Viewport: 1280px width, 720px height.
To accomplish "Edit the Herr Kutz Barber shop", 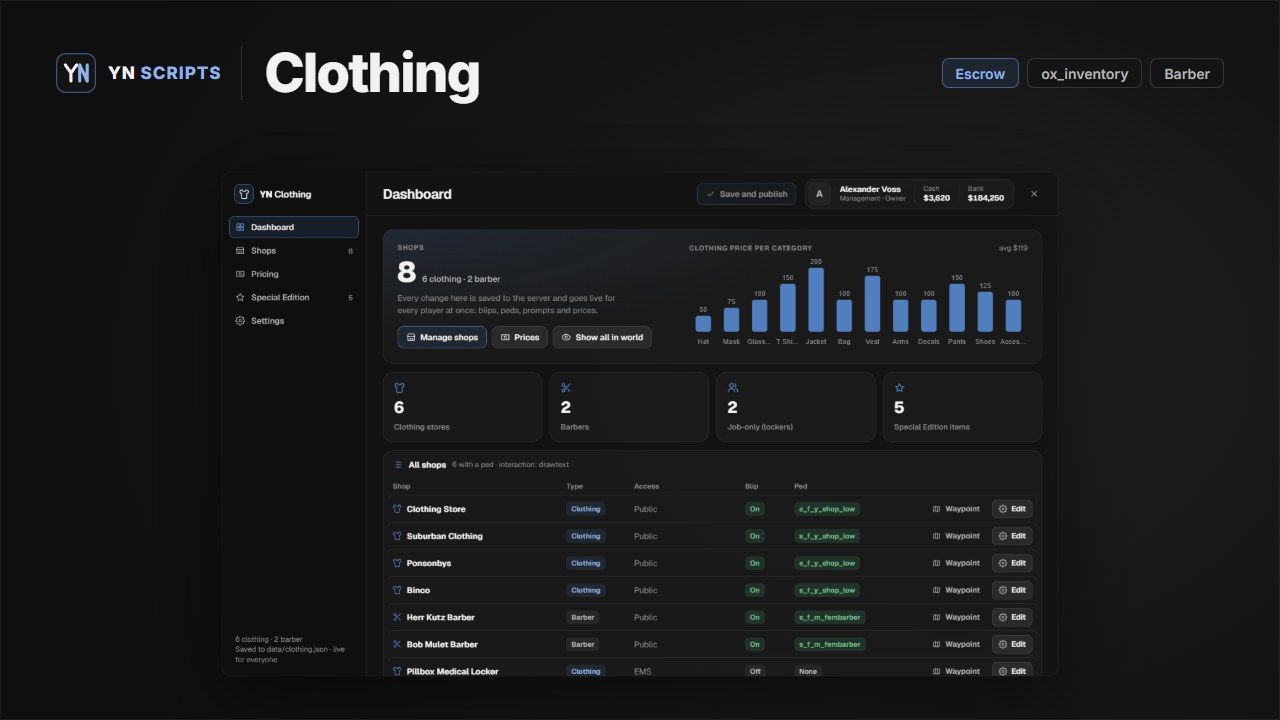I will click(x=1012, y=617).
